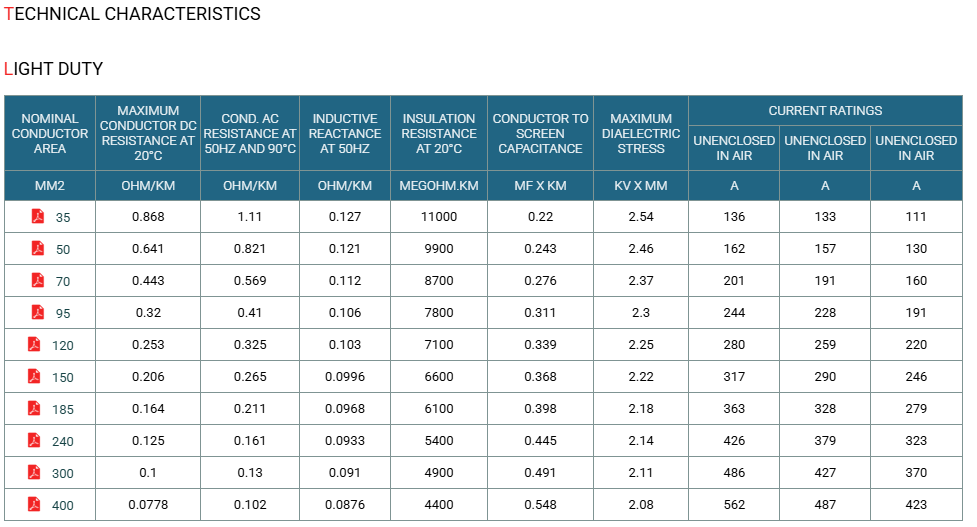This screenshot has height=527, width=977.
Task: Click the Inductive Reactance at 50Hz header
Action: point(345,133)
